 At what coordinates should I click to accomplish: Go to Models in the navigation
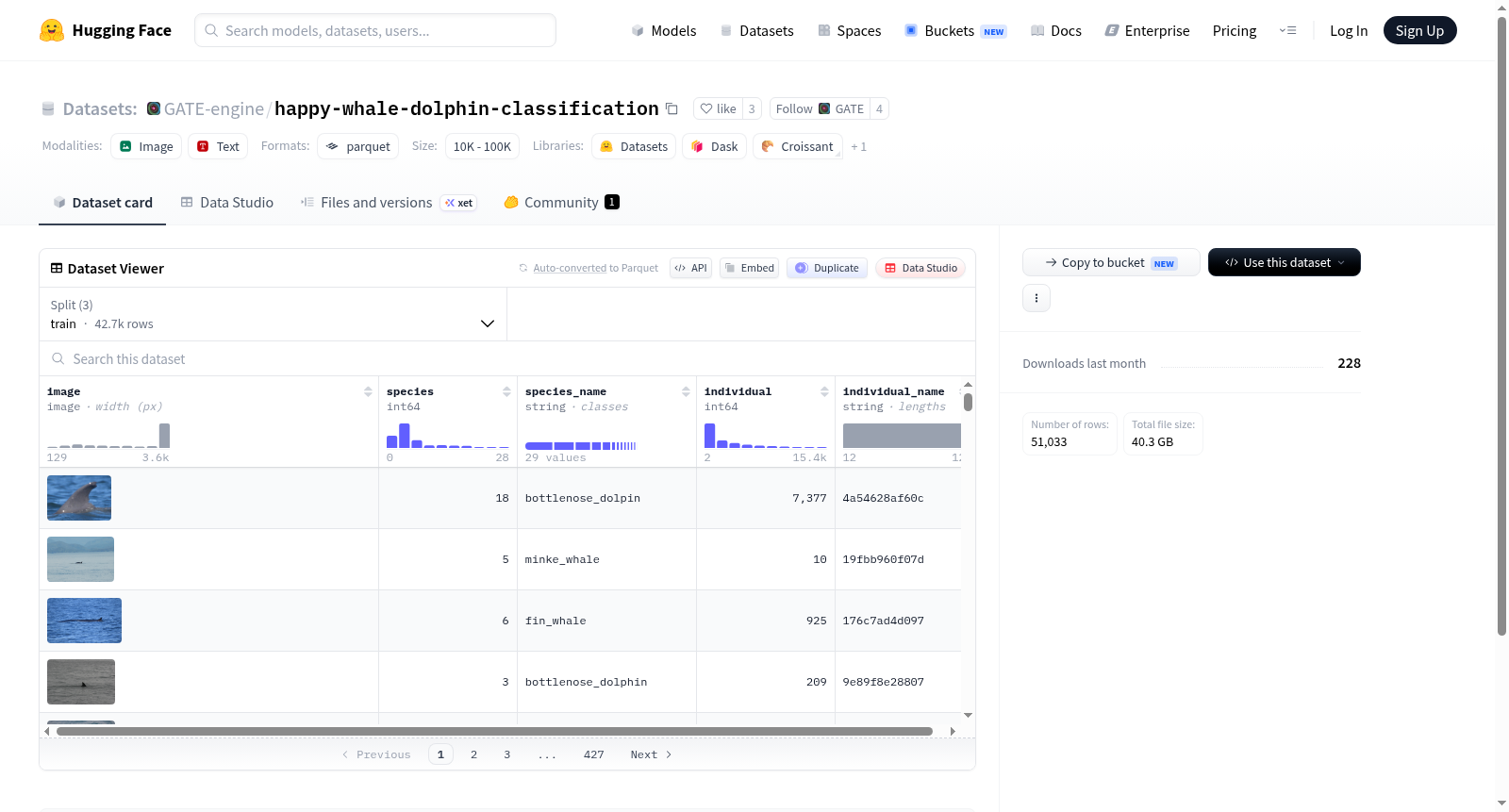664,30
